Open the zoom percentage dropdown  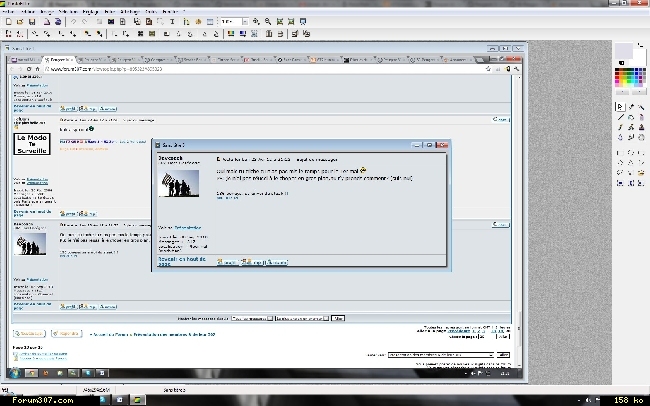pyautogui.click(x=245, y=21)
